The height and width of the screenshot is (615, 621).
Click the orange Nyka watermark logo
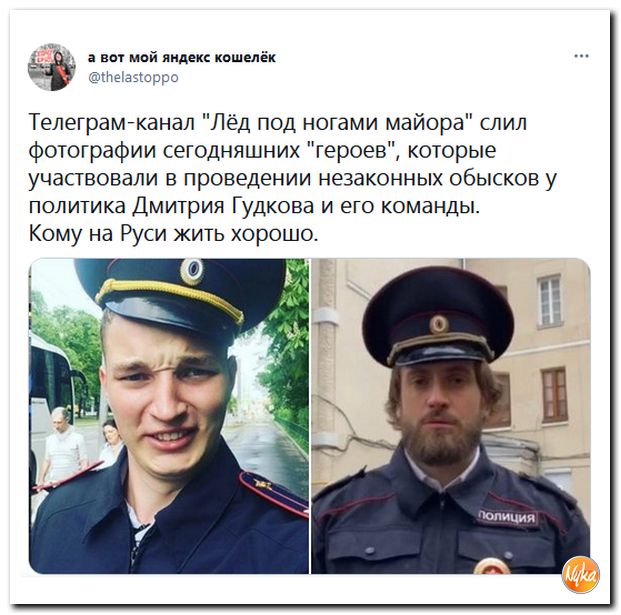pos(580,574)
